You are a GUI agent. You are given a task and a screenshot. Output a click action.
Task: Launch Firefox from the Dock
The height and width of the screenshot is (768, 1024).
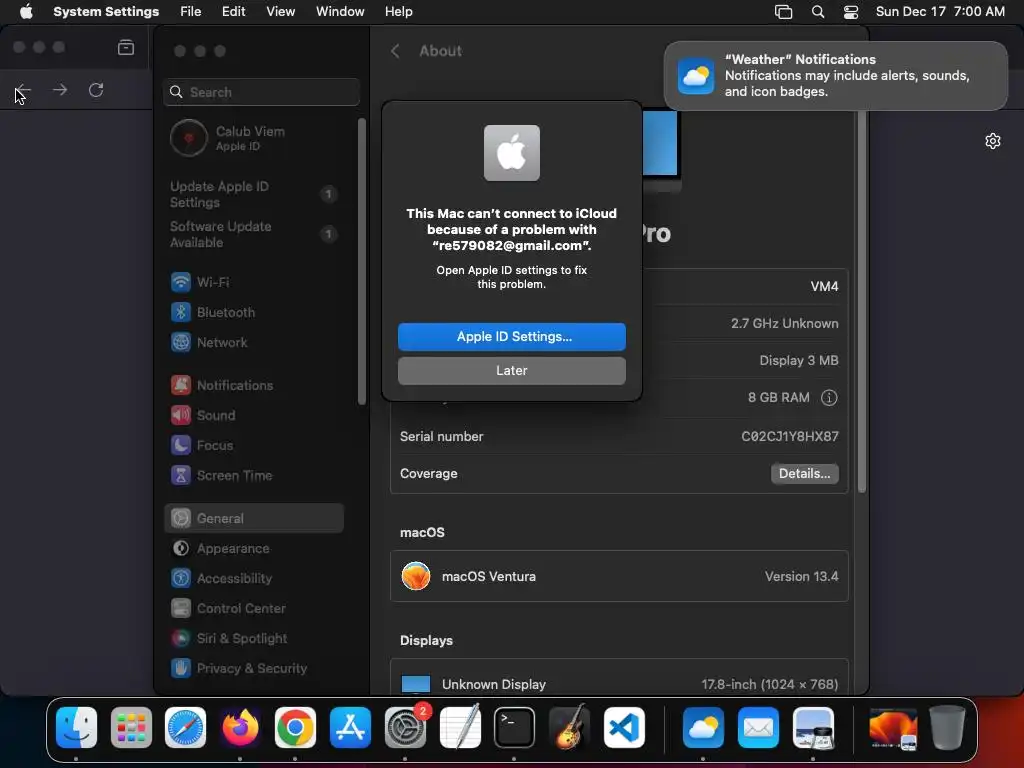tap(240, 727)
